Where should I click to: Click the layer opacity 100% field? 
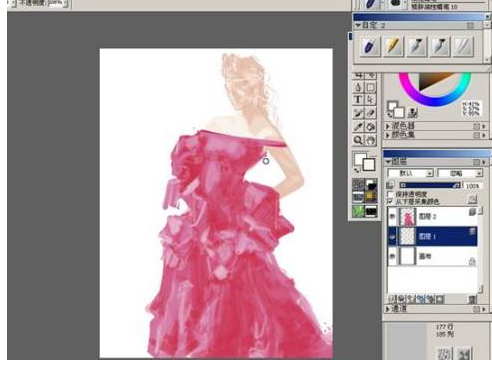coord(473,185)
